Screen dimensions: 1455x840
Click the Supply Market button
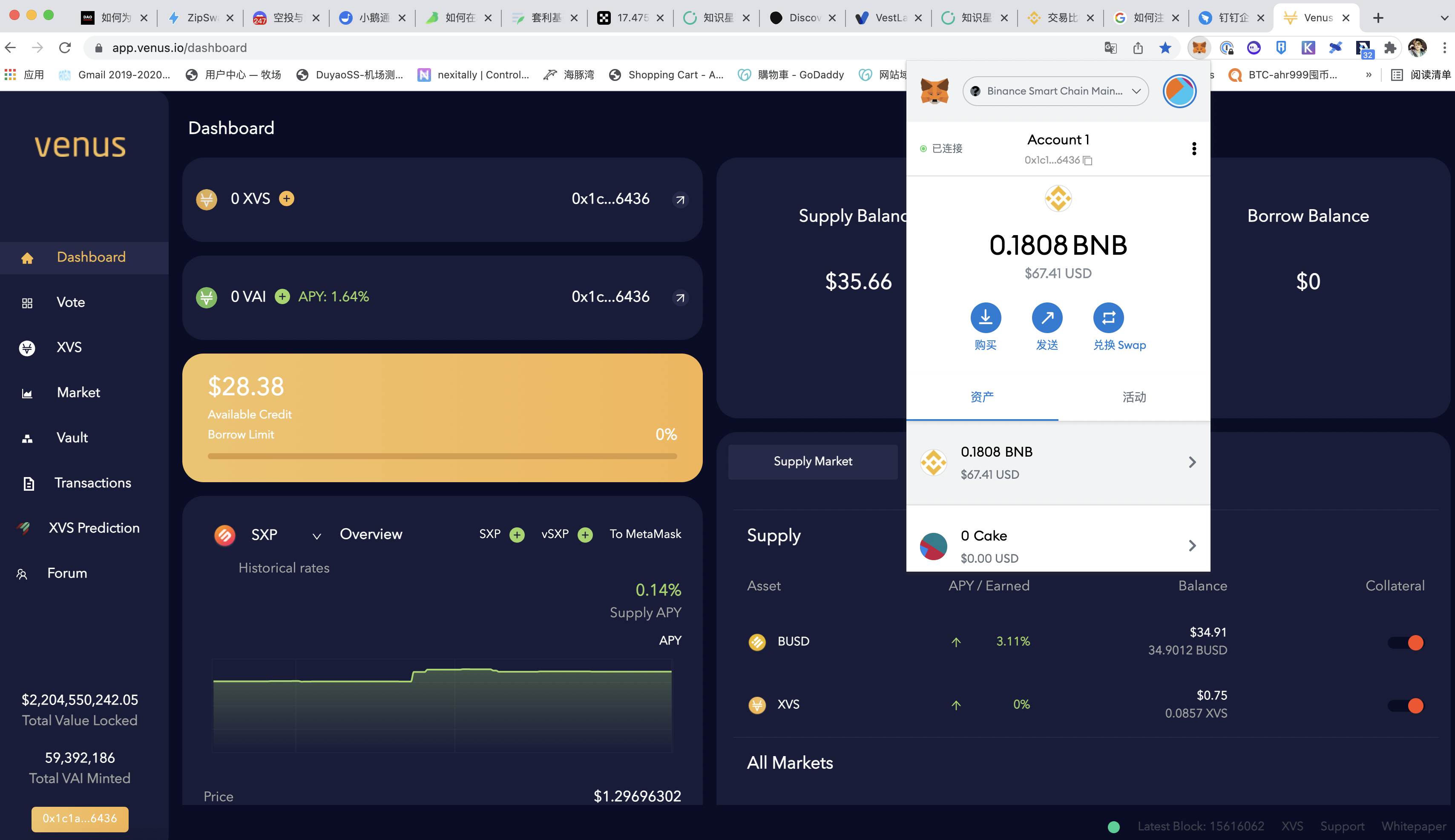pyautogui.click(x=813, y=462)
